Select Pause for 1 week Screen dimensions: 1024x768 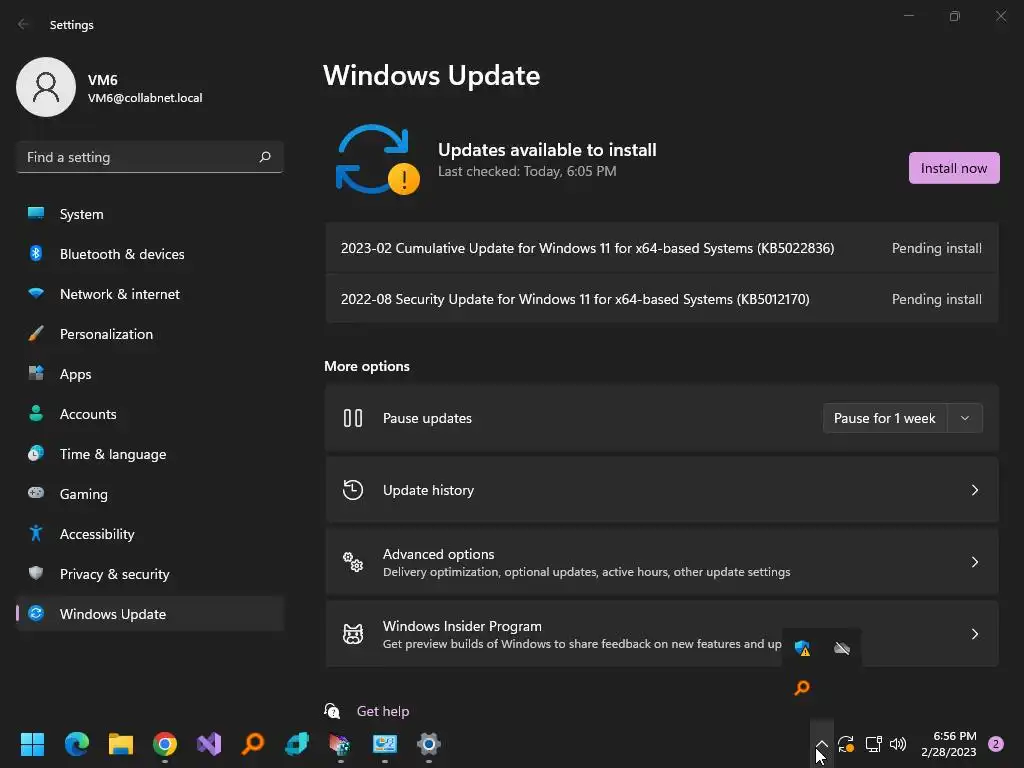[884, 418]
